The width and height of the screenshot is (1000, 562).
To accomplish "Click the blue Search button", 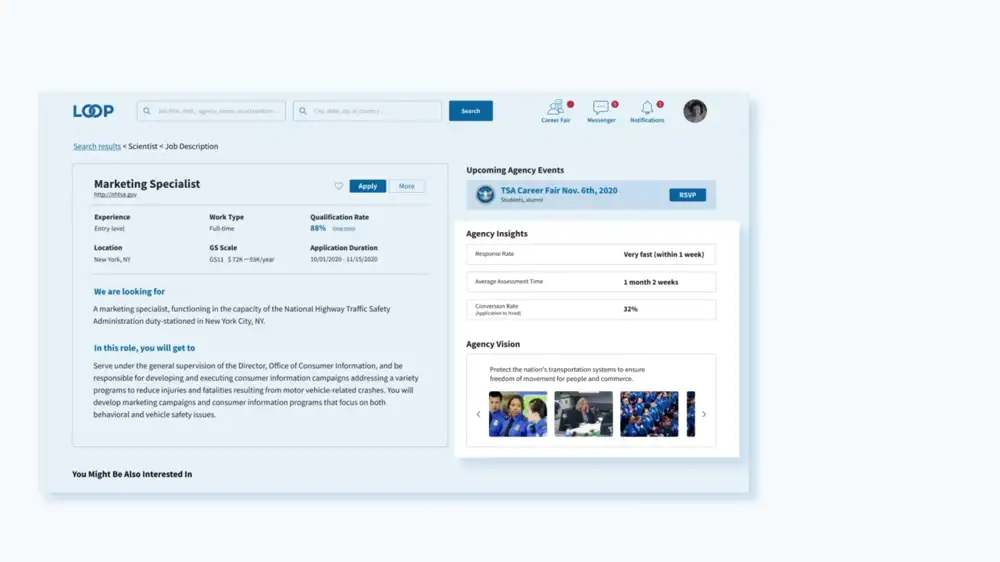I will tap(471, 111).
